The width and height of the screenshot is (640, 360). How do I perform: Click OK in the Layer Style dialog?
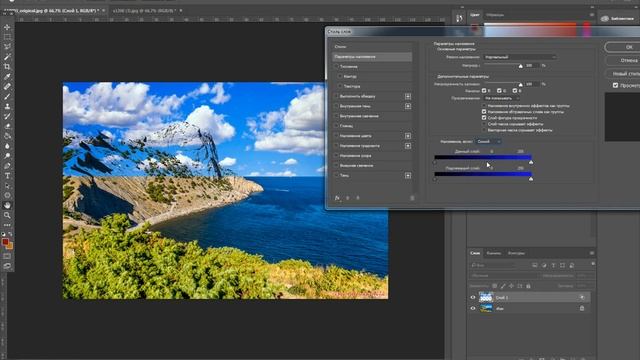(623, 47)
